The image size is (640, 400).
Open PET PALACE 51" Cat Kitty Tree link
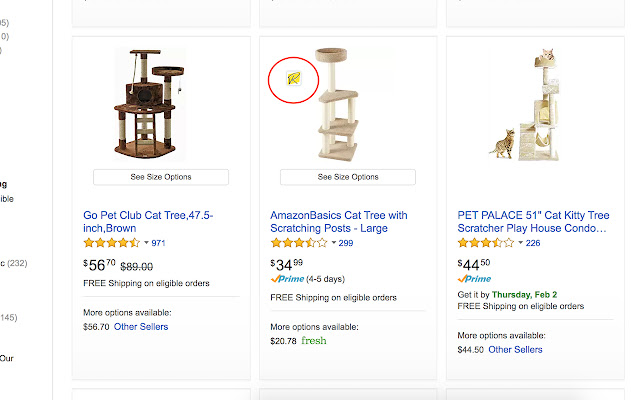(531, 221)
